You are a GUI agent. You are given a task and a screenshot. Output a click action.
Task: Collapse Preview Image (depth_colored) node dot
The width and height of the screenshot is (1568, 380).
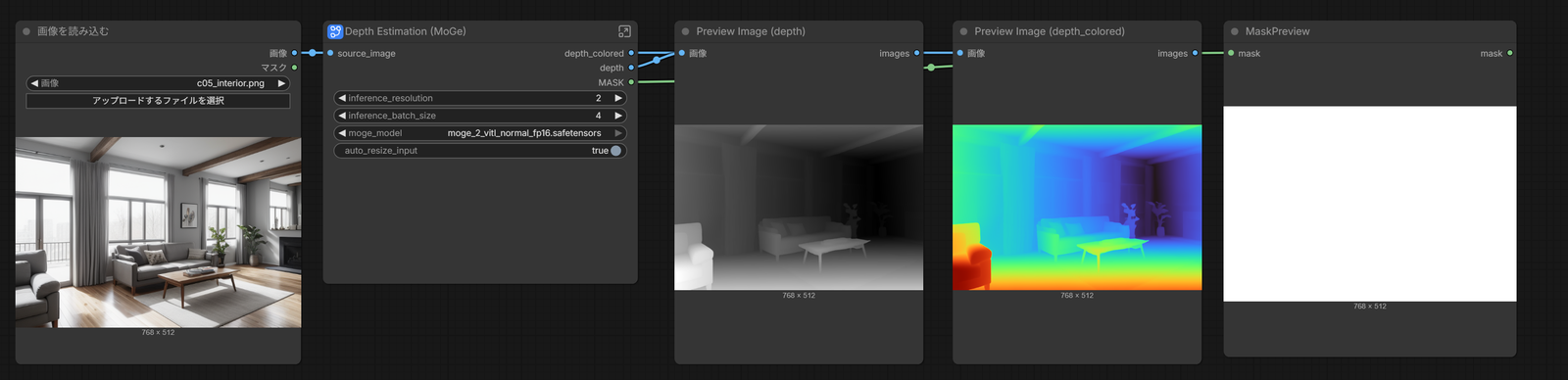(x=964, y=31)
